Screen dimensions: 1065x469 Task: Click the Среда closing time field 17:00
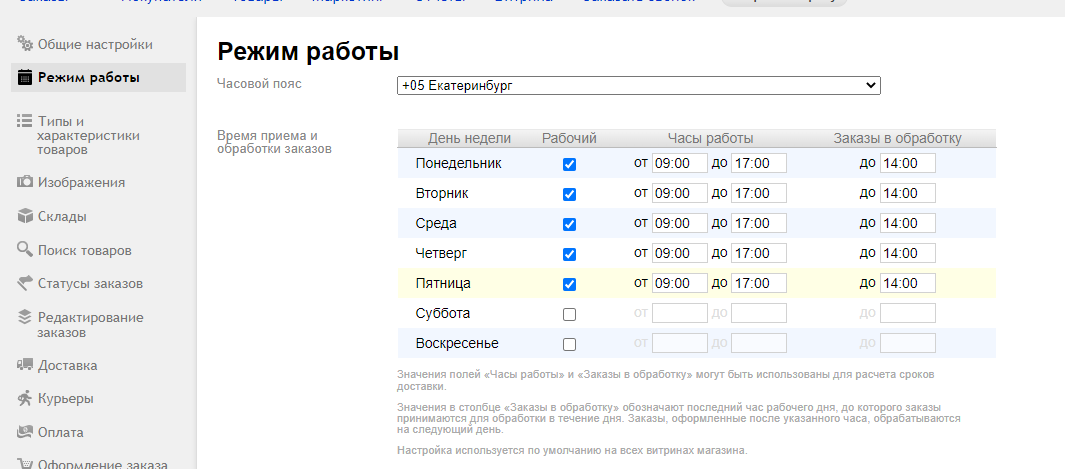758,223
